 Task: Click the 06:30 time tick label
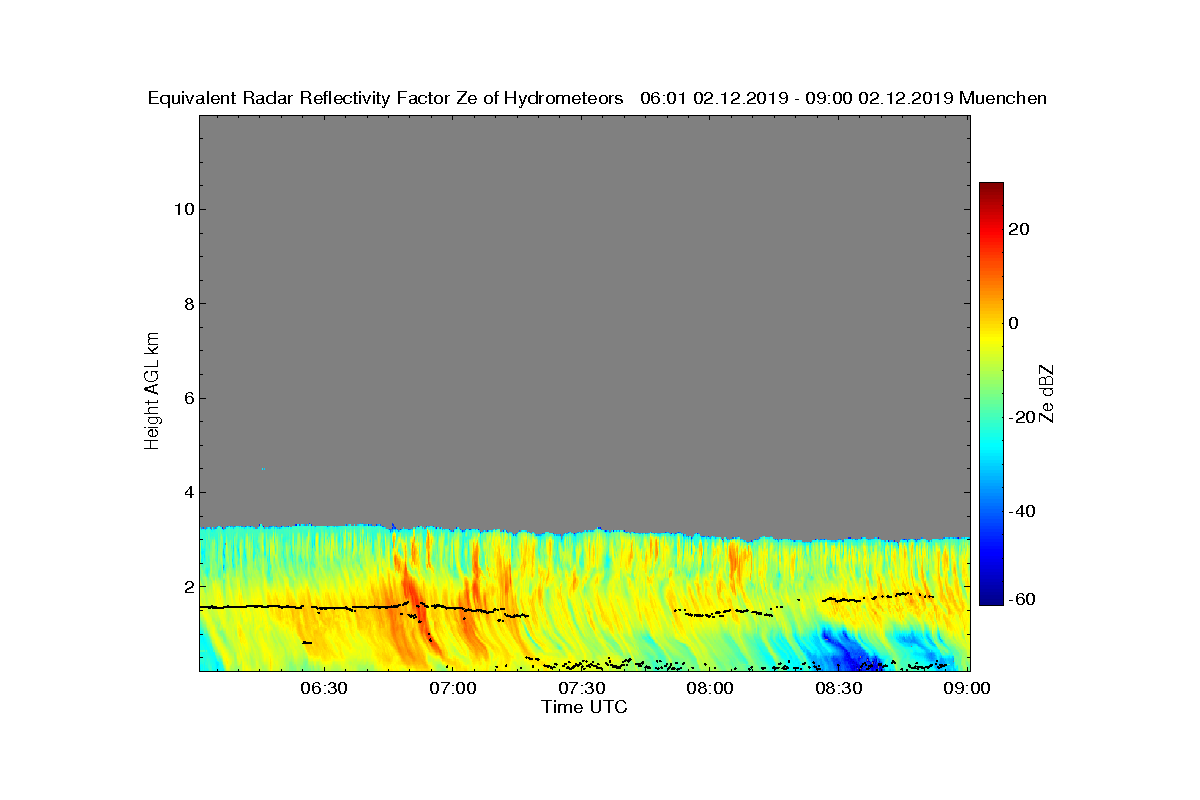point(323,689)
